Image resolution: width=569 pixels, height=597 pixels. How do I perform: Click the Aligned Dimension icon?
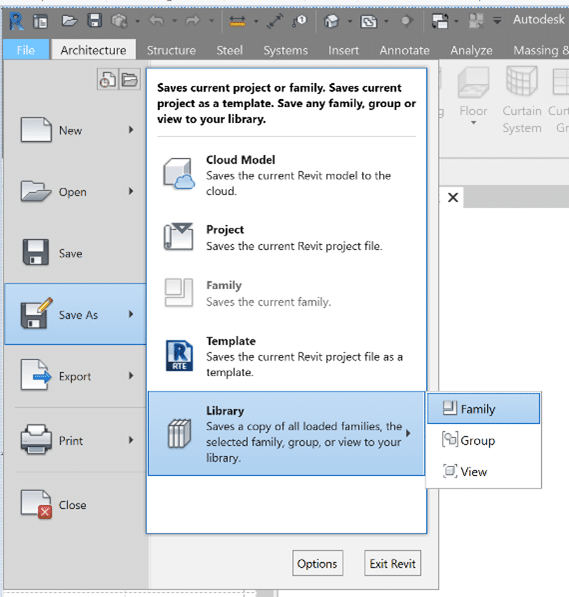tap(275, 21)
